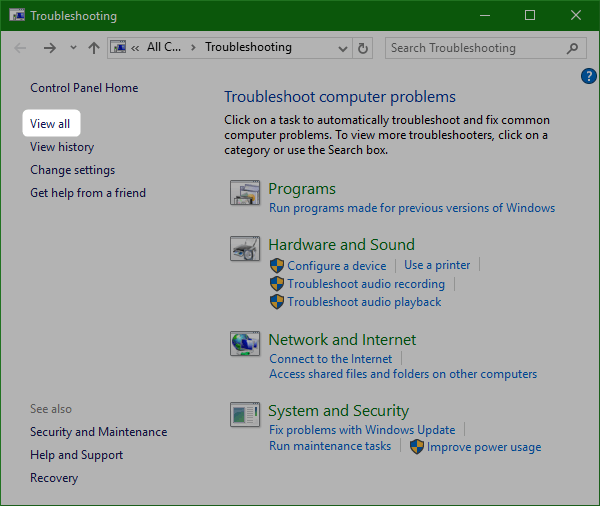The image size is (600, 506).
Task: Focus the Search Troubleshooting input field
Action: pos(475,48)
